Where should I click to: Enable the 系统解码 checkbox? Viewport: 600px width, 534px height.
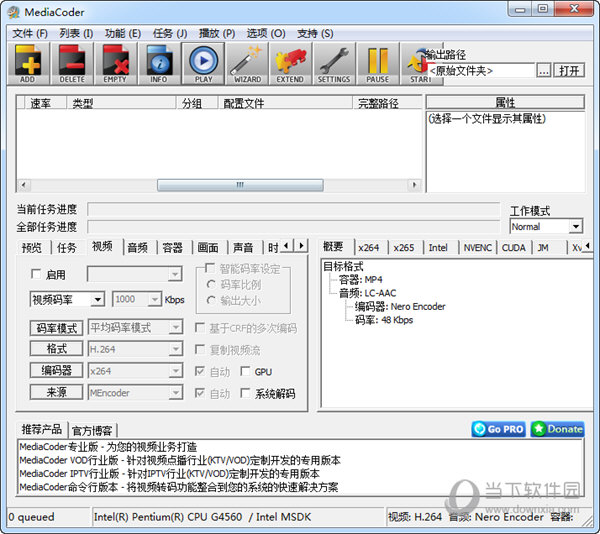tap(245, 393)
